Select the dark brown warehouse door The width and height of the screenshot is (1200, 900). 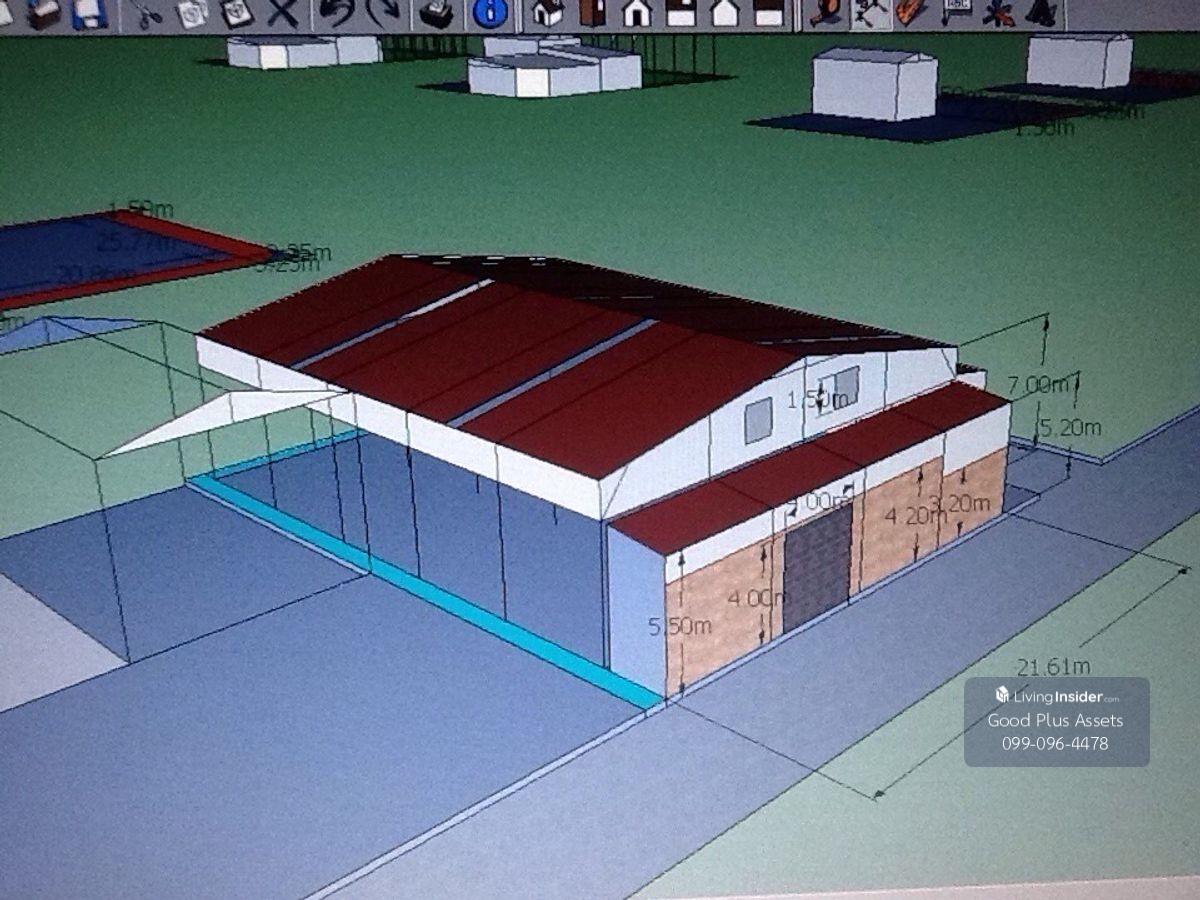[x=818, y=568]
